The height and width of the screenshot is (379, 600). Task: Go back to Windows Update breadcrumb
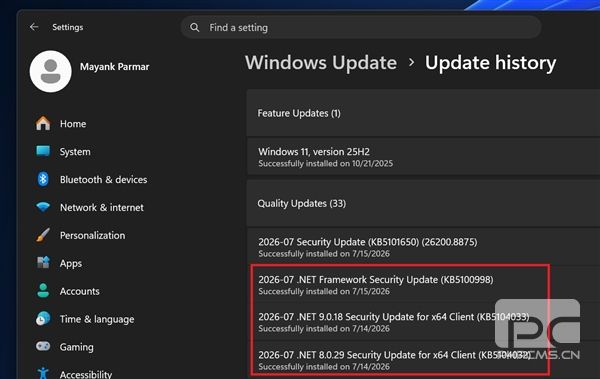pos(321,62)
